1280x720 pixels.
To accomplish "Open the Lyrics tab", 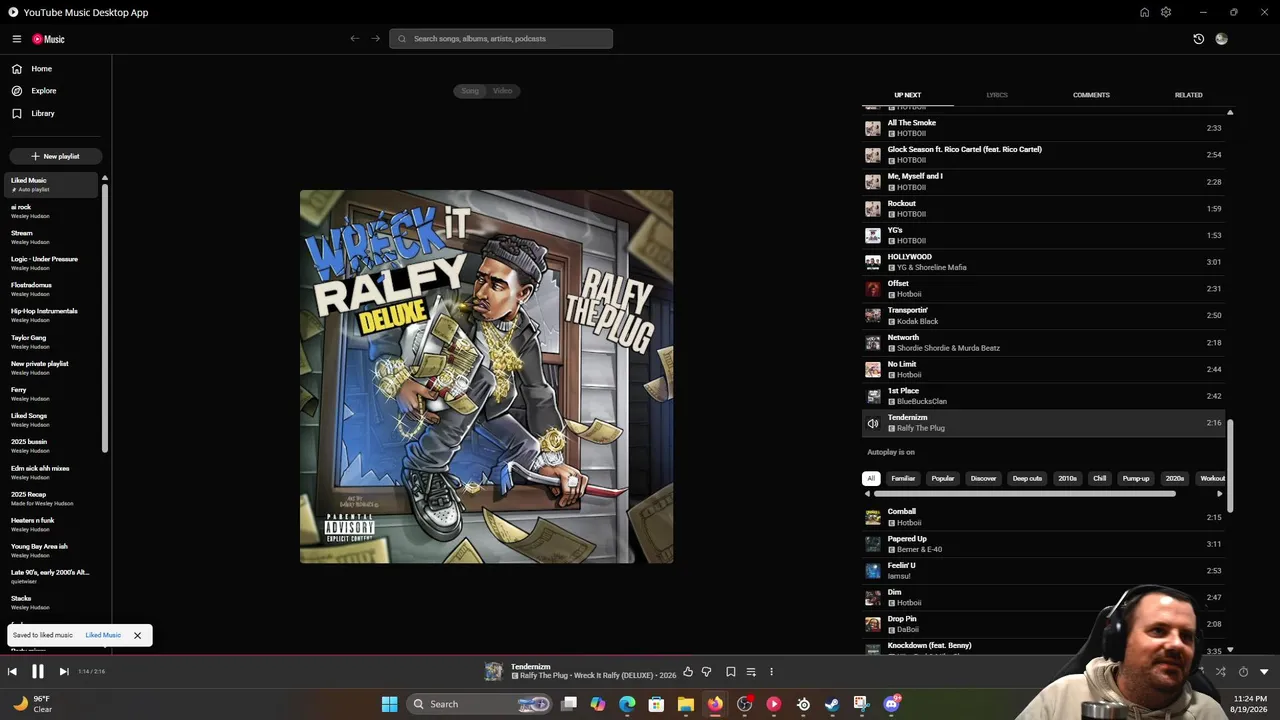I will pos(997,95).
